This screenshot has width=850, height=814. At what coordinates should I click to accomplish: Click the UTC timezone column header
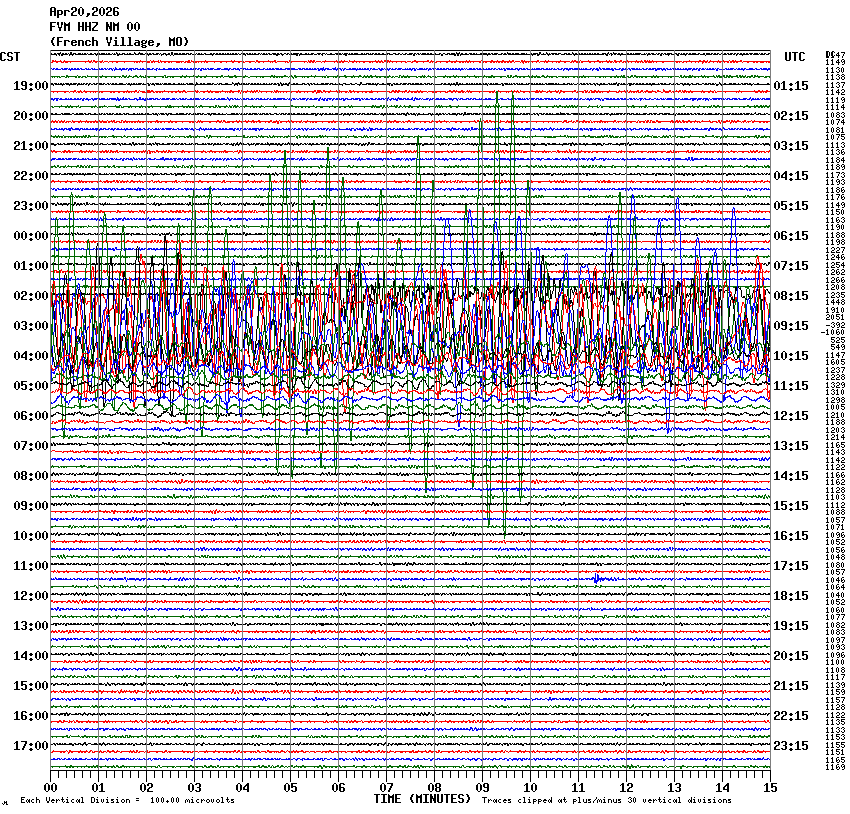pos(794,57)
